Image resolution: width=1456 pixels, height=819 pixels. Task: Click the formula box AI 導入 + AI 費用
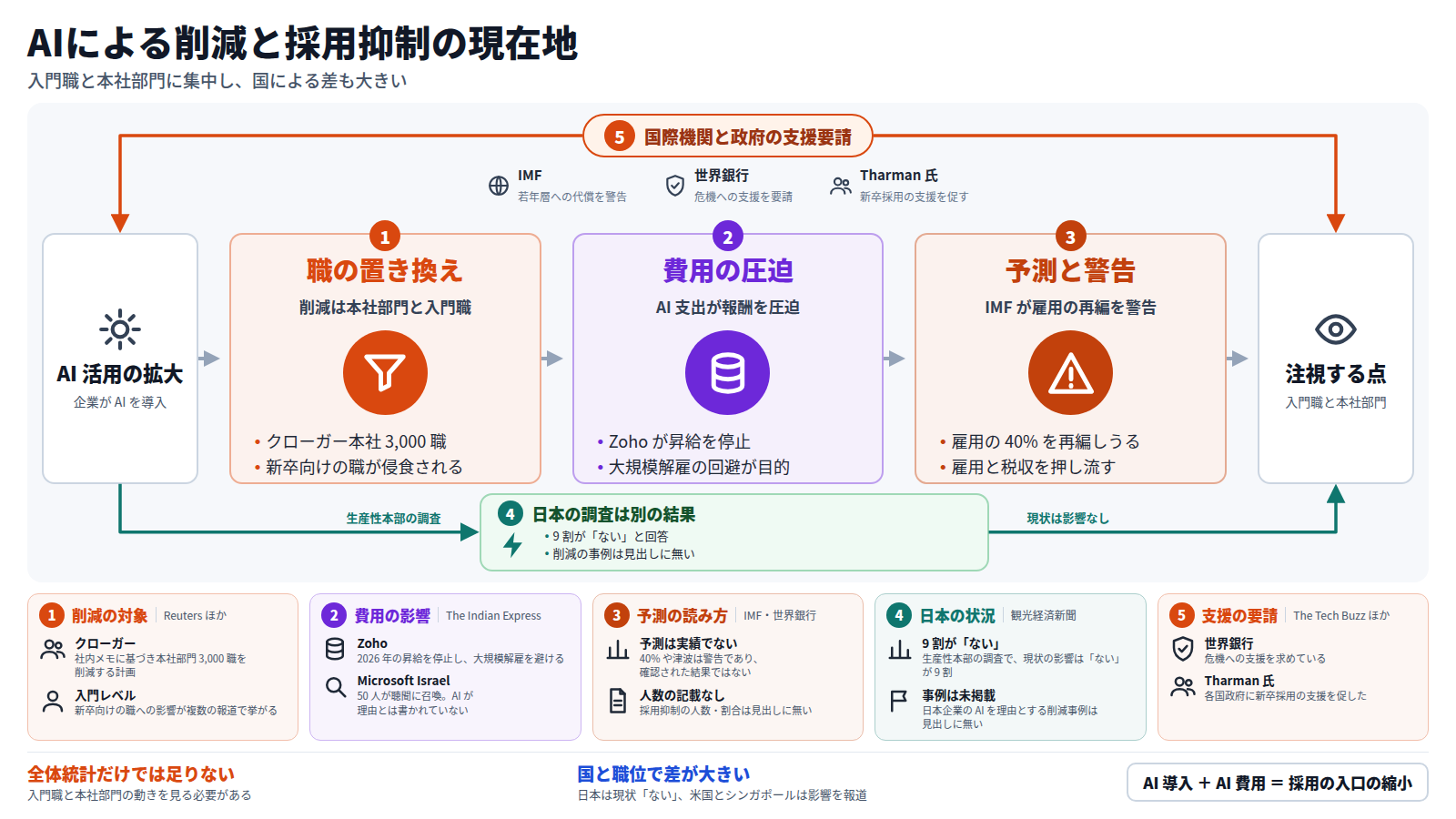[x=1278, y=783]
